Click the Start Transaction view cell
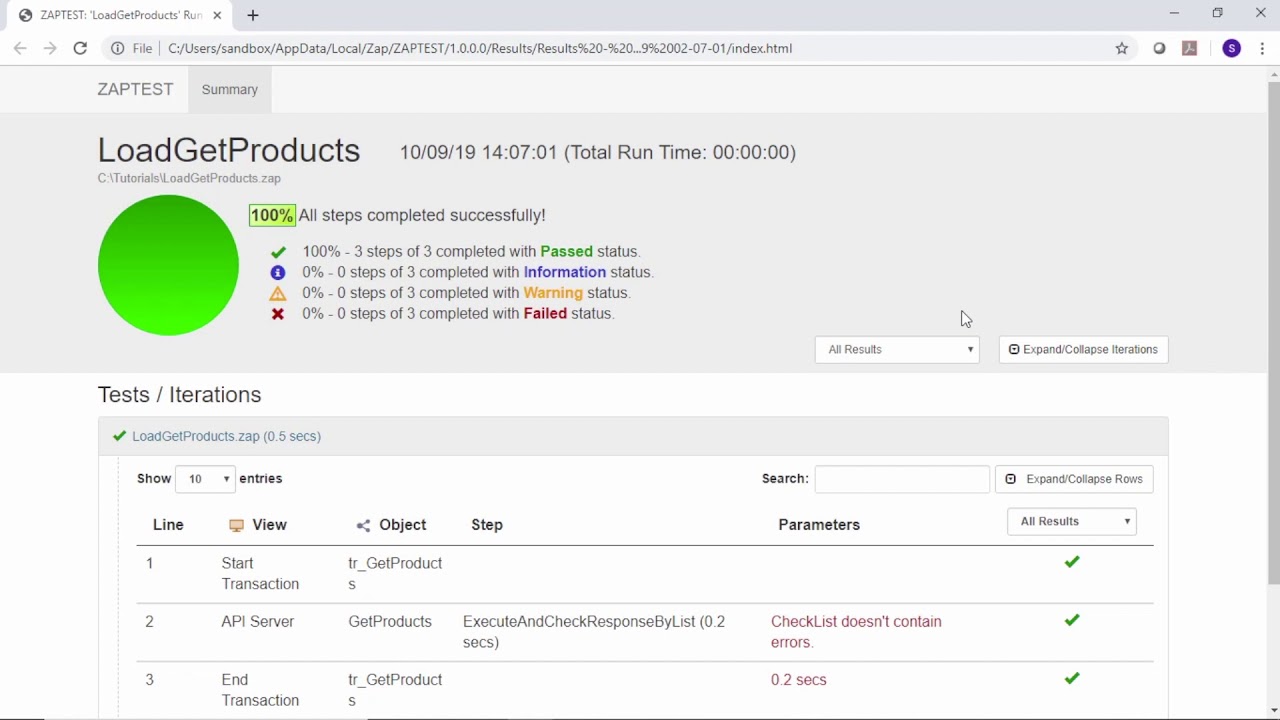Viewport: 1280px width, 720px height. click(260, 574)
